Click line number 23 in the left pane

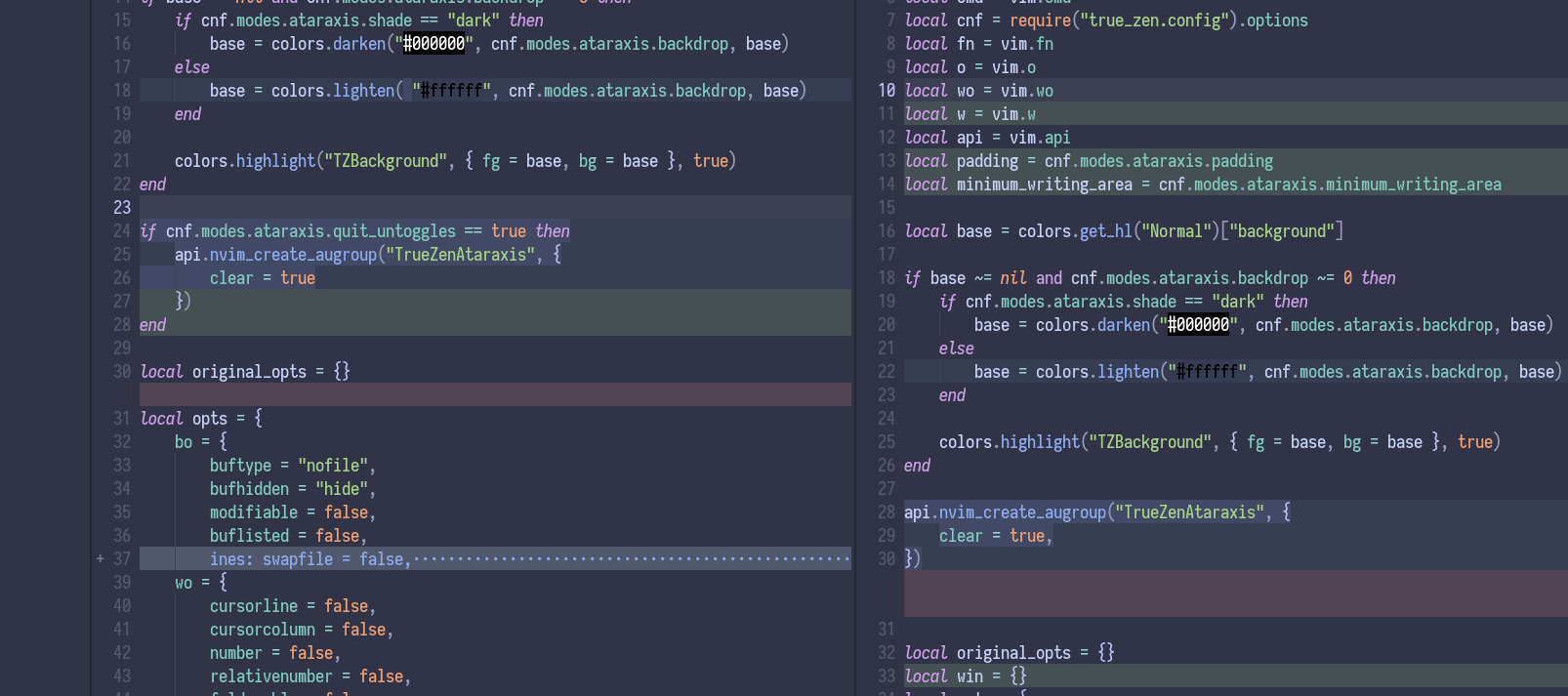pyautogui.click(x=122, y=208)
